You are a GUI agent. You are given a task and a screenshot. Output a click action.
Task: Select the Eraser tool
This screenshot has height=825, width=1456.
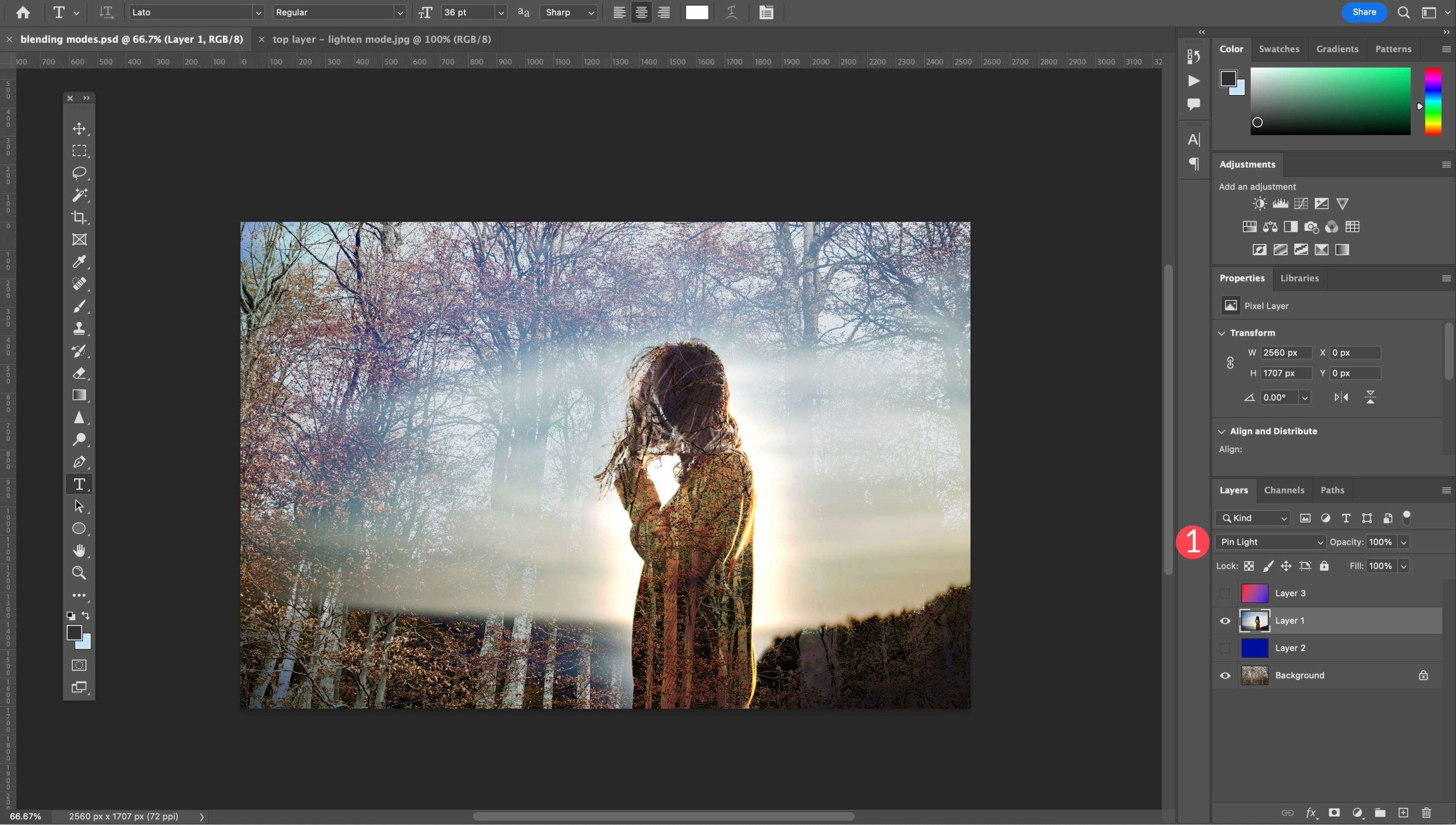click(80, 373)
